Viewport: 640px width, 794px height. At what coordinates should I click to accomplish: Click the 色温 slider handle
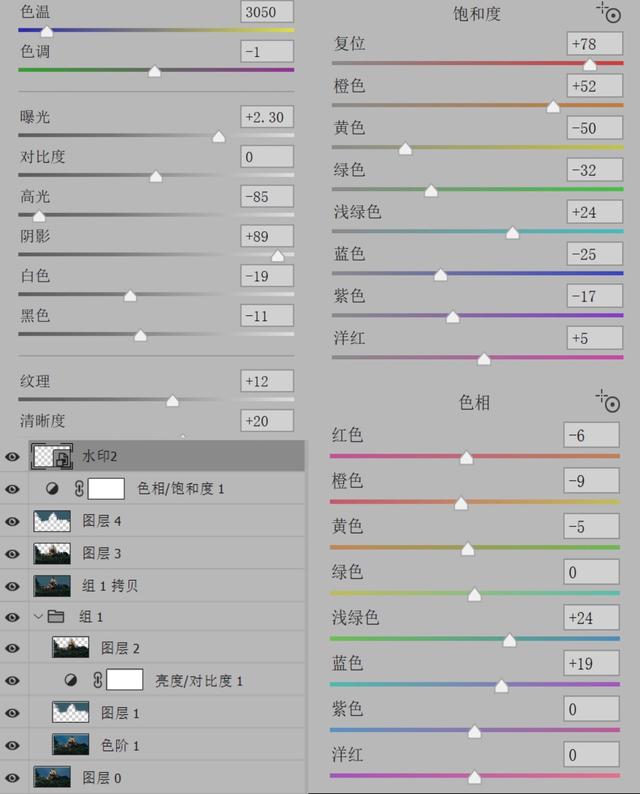tap(46, 31)
